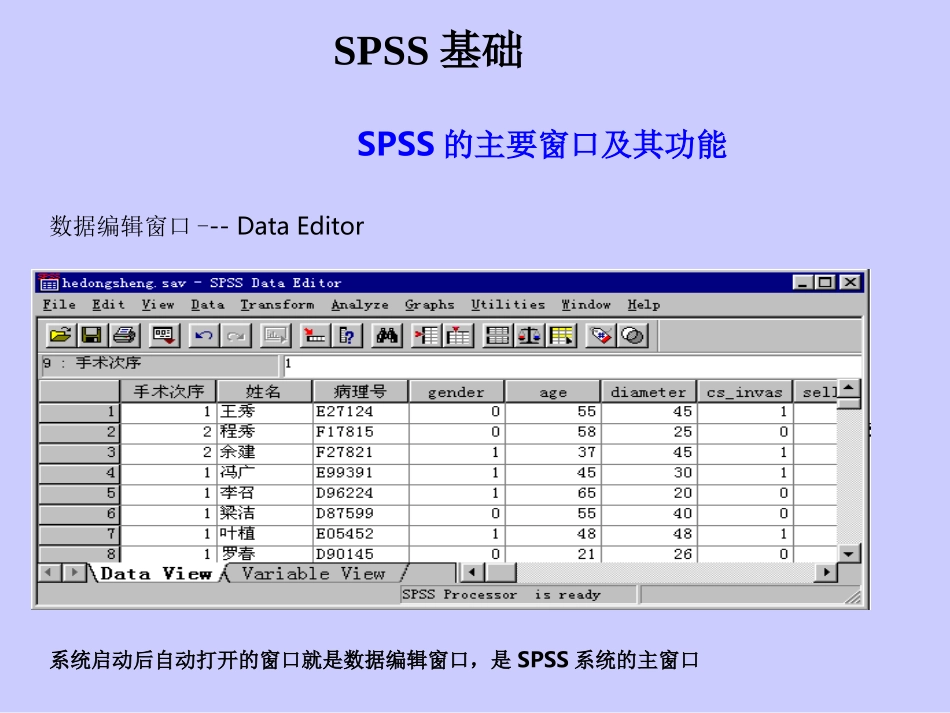Click the Print toolbar icon

tap(125, 335)
